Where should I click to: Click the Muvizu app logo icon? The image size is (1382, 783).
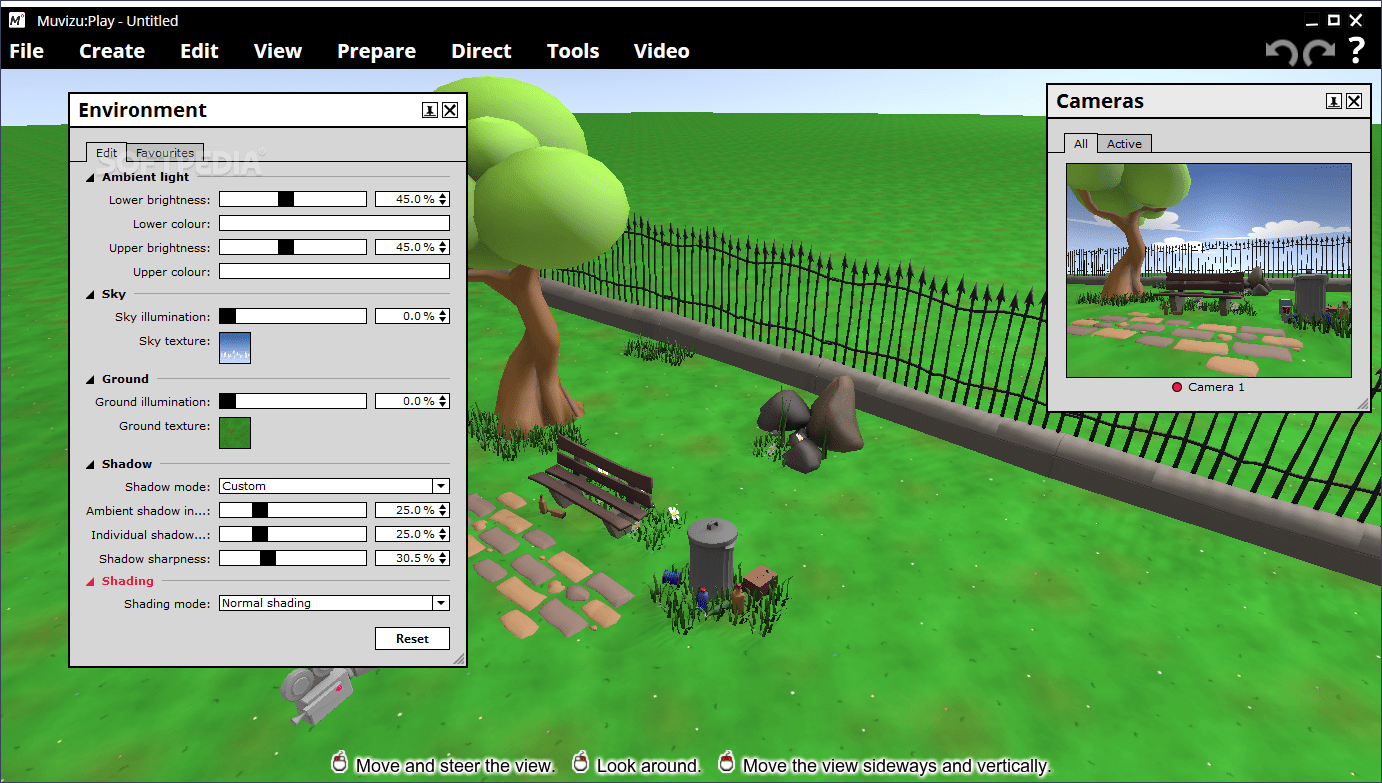[17, 20]
